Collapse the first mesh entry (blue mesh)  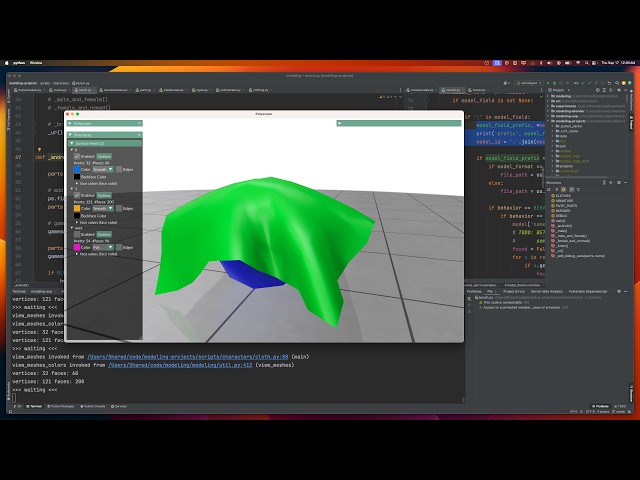pos(72,150)
